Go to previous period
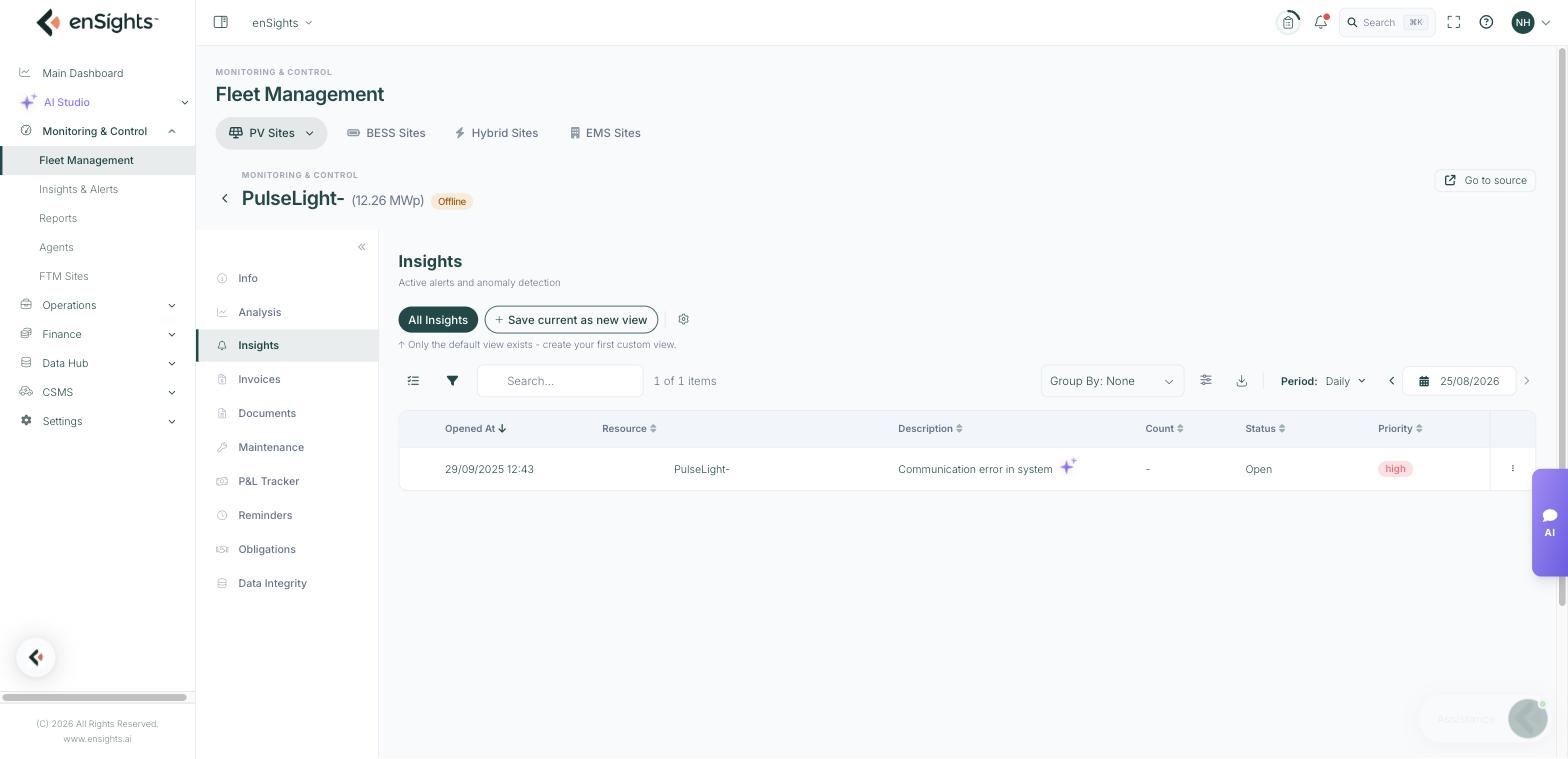Viewport: 1568px width, 759px height. coord(1391,381)
